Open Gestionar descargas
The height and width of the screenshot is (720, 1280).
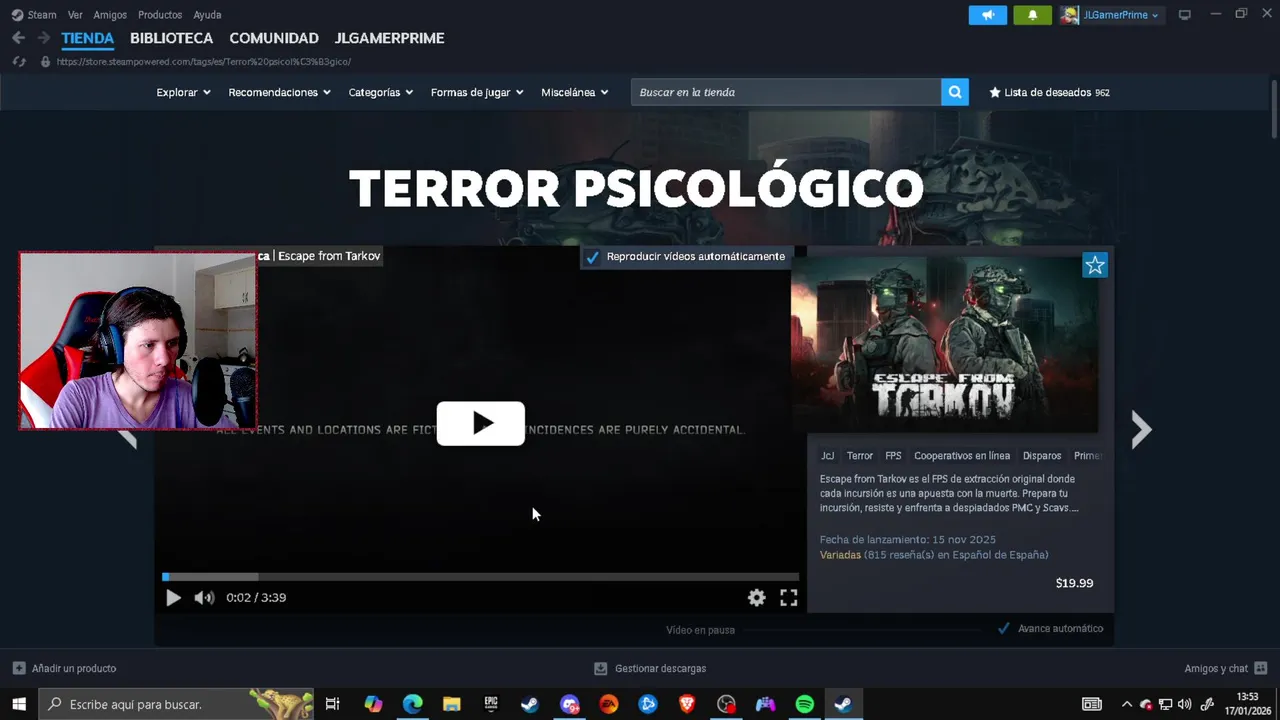(650, 668)
